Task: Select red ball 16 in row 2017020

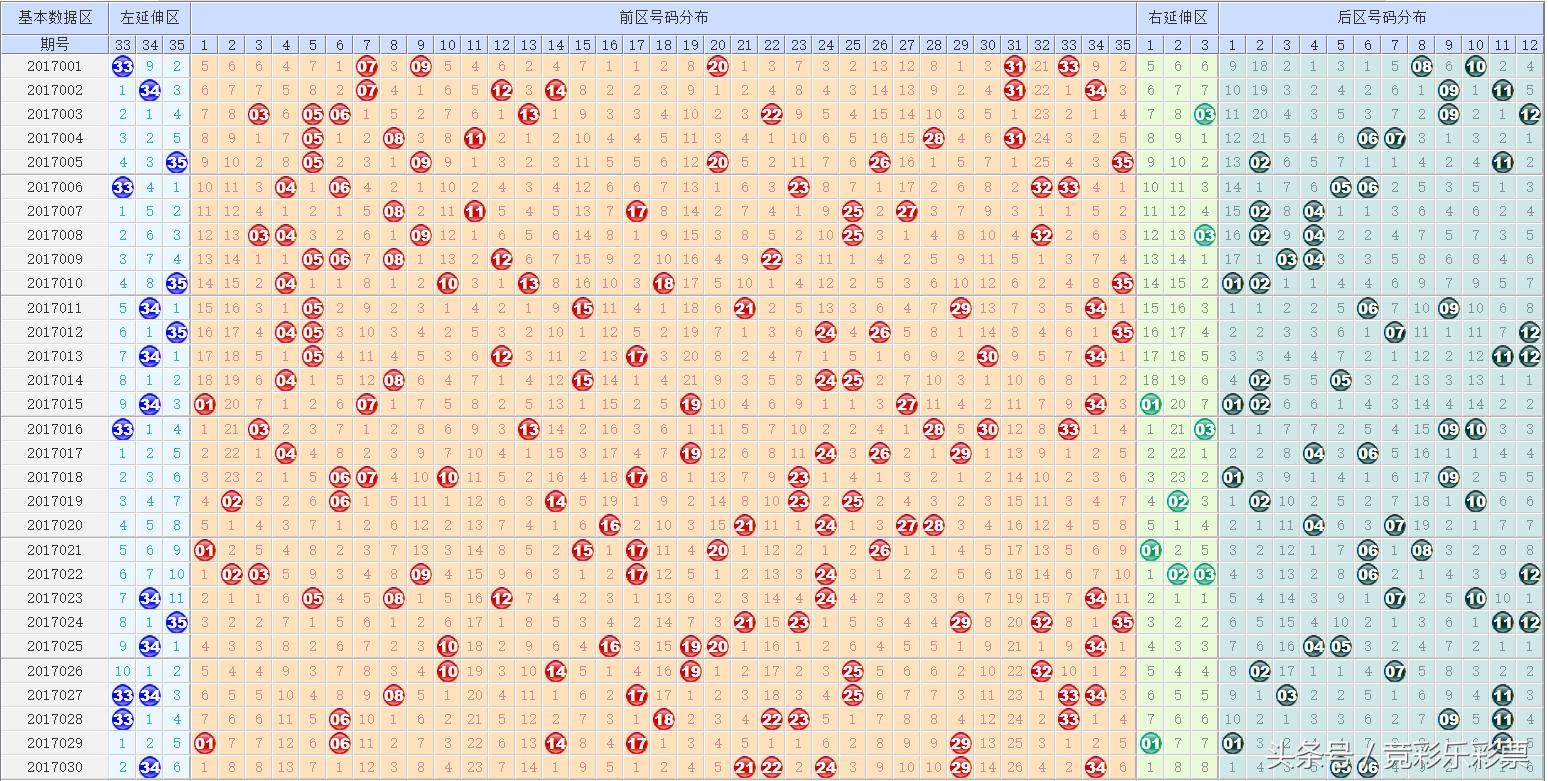Action: (x=610, y=525)
